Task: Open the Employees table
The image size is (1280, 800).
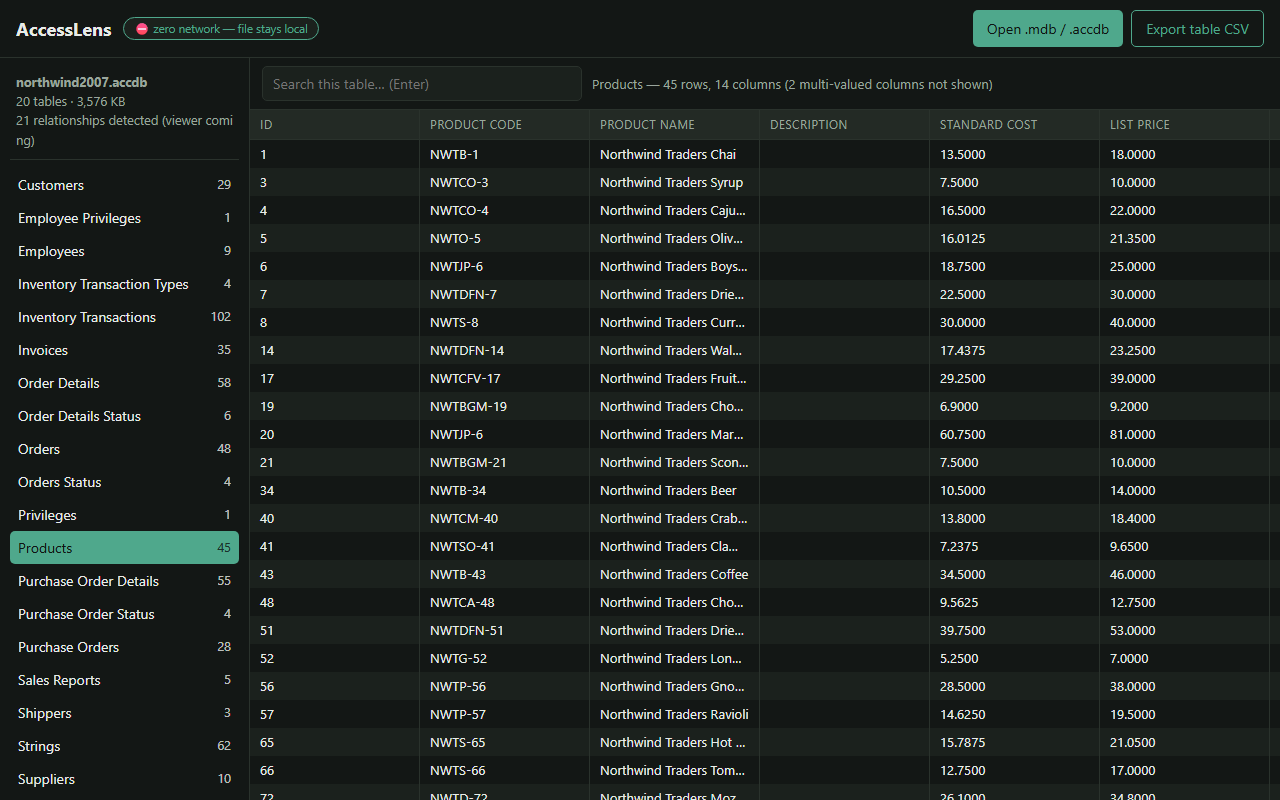Action: (x=124, y=251)
